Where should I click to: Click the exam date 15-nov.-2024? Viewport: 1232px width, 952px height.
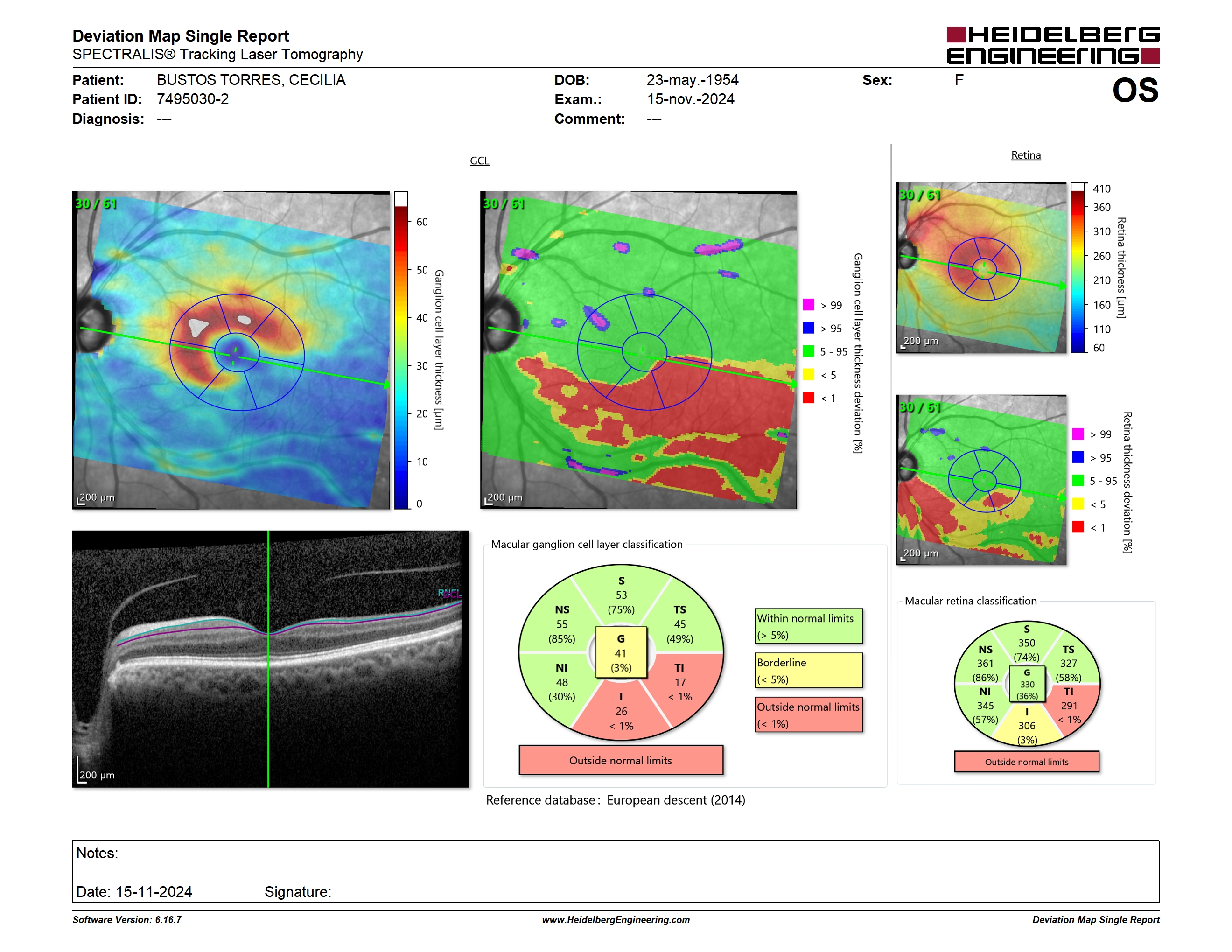pyautogui.click(x=691, y=99)
